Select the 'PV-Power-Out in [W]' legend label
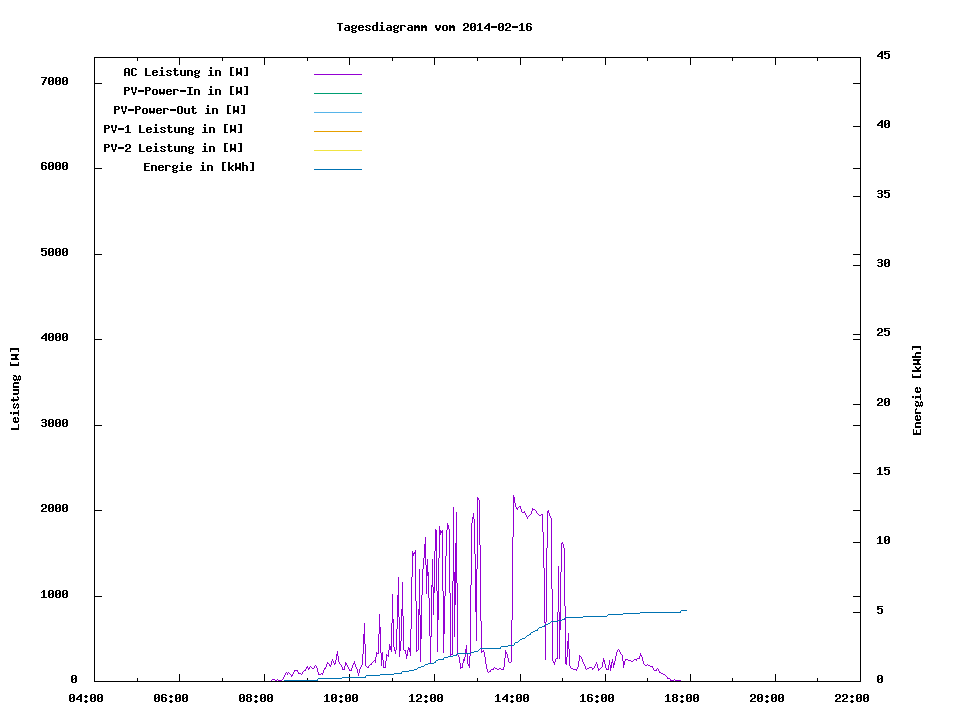The height and width of the screenshot is (720, 960). click(x=180, y=110)
